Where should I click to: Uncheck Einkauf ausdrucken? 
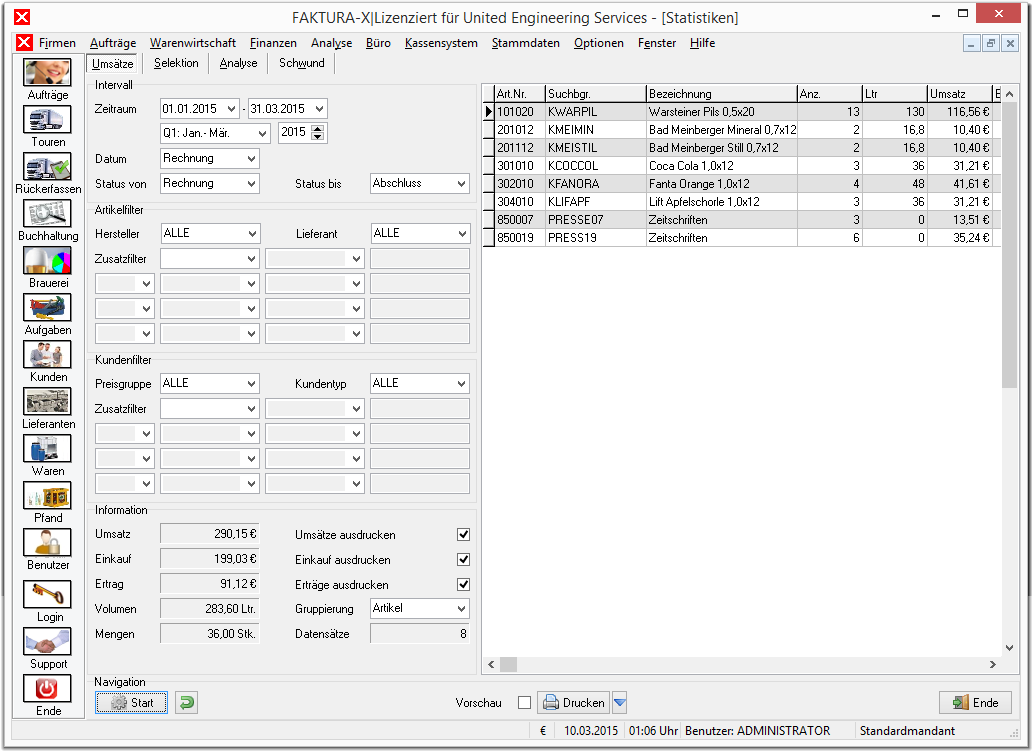[x=463, y=559]
